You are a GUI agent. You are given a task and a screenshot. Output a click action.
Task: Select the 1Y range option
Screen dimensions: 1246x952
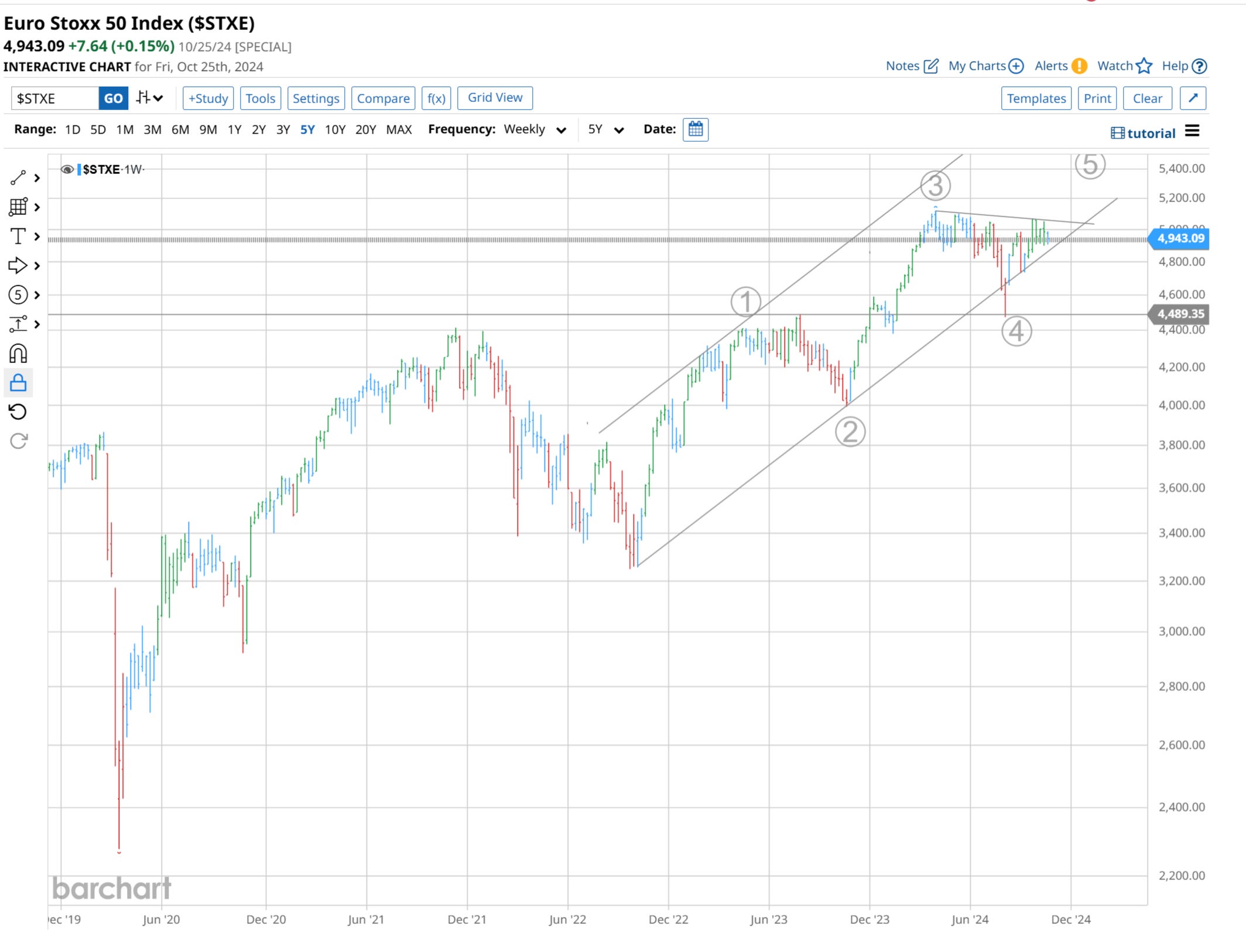234,129
